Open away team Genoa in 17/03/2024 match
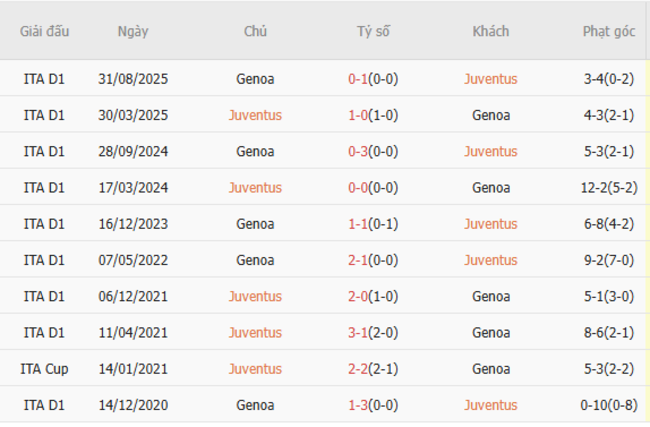Screen dimensions: 650x427 490,187
